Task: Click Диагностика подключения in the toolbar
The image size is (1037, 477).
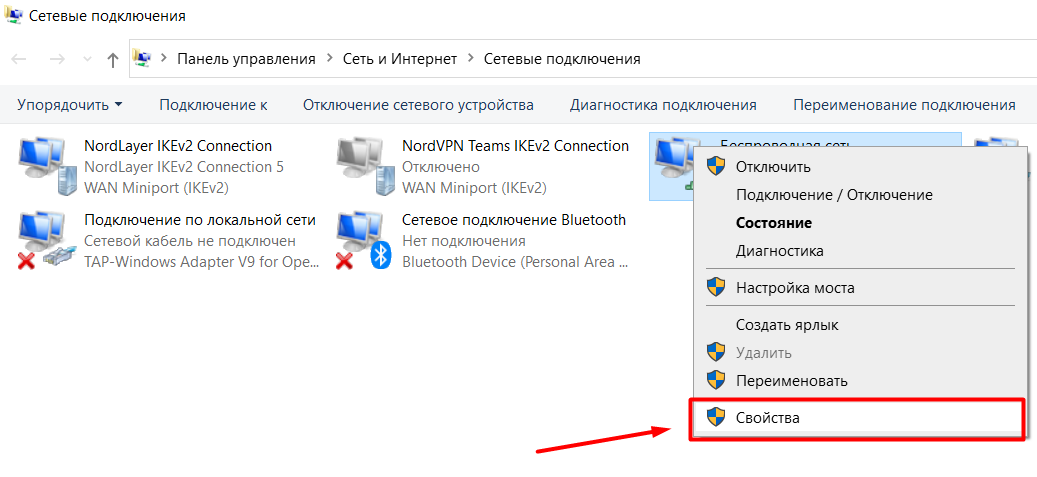Action: 663,105
